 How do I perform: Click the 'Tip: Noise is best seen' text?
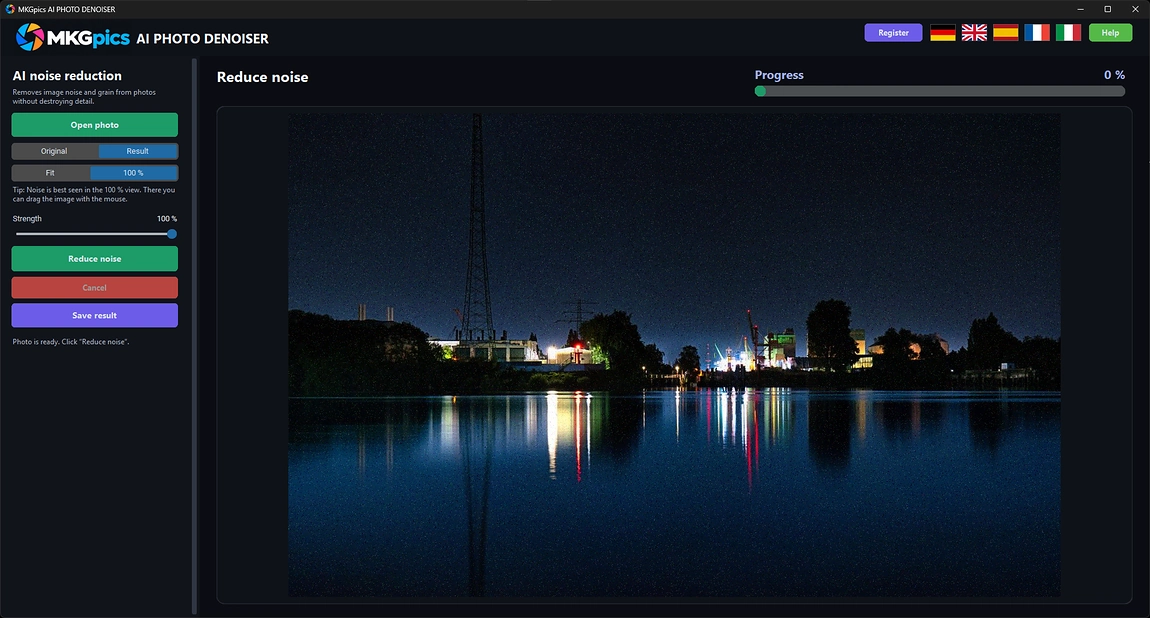point(94,194)
